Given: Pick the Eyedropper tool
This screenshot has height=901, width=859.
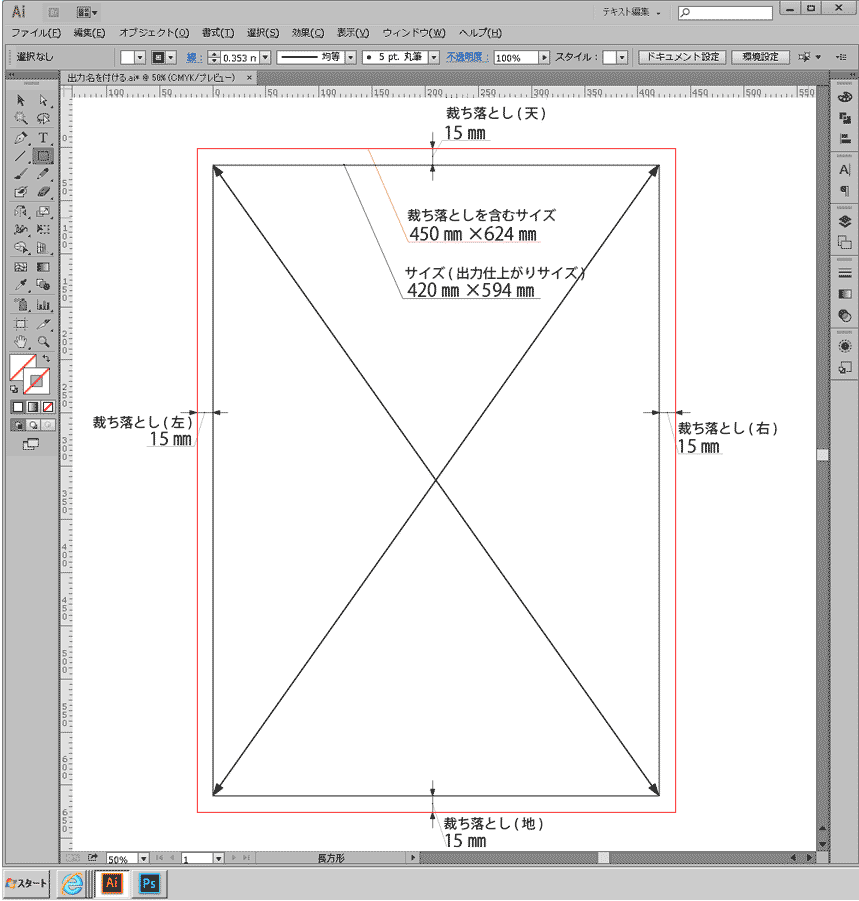Looking at the screenshot, I should click(x=21, y=286).
